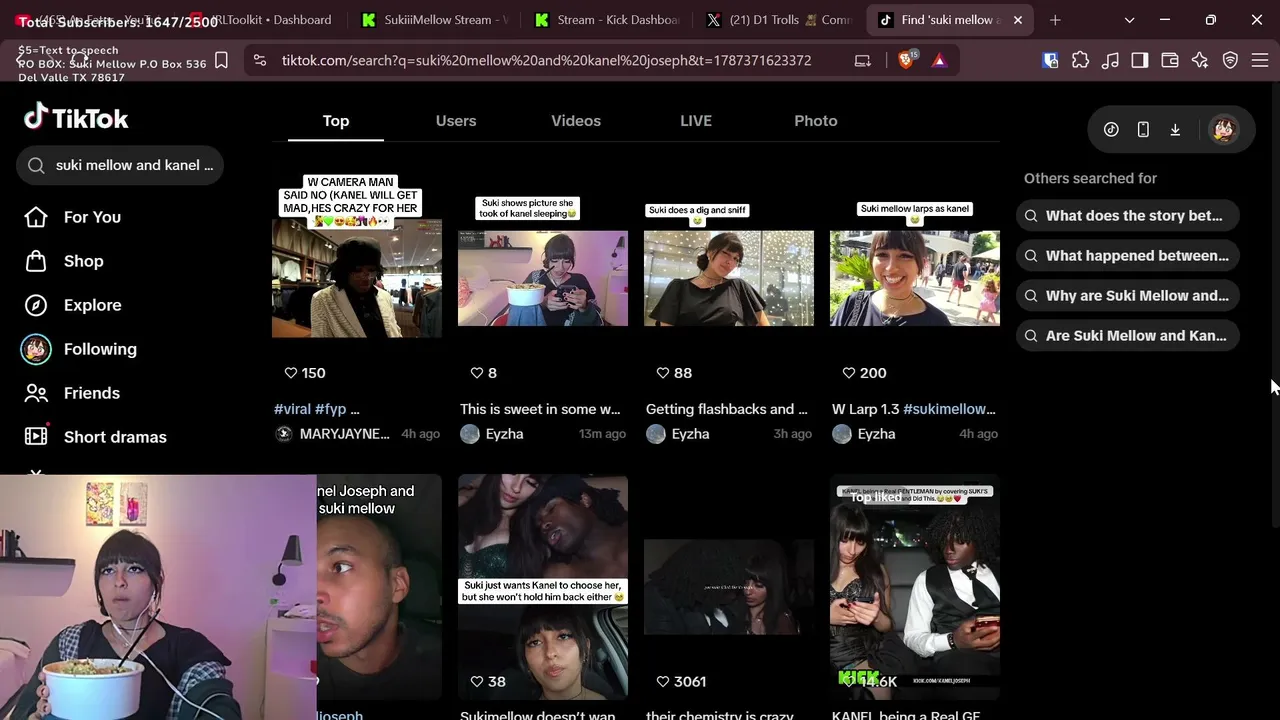Image resolution: width=1280 pixels, height=720 pixels.
Task: View site information icon in address bar
Action: (x=260, y=60)
